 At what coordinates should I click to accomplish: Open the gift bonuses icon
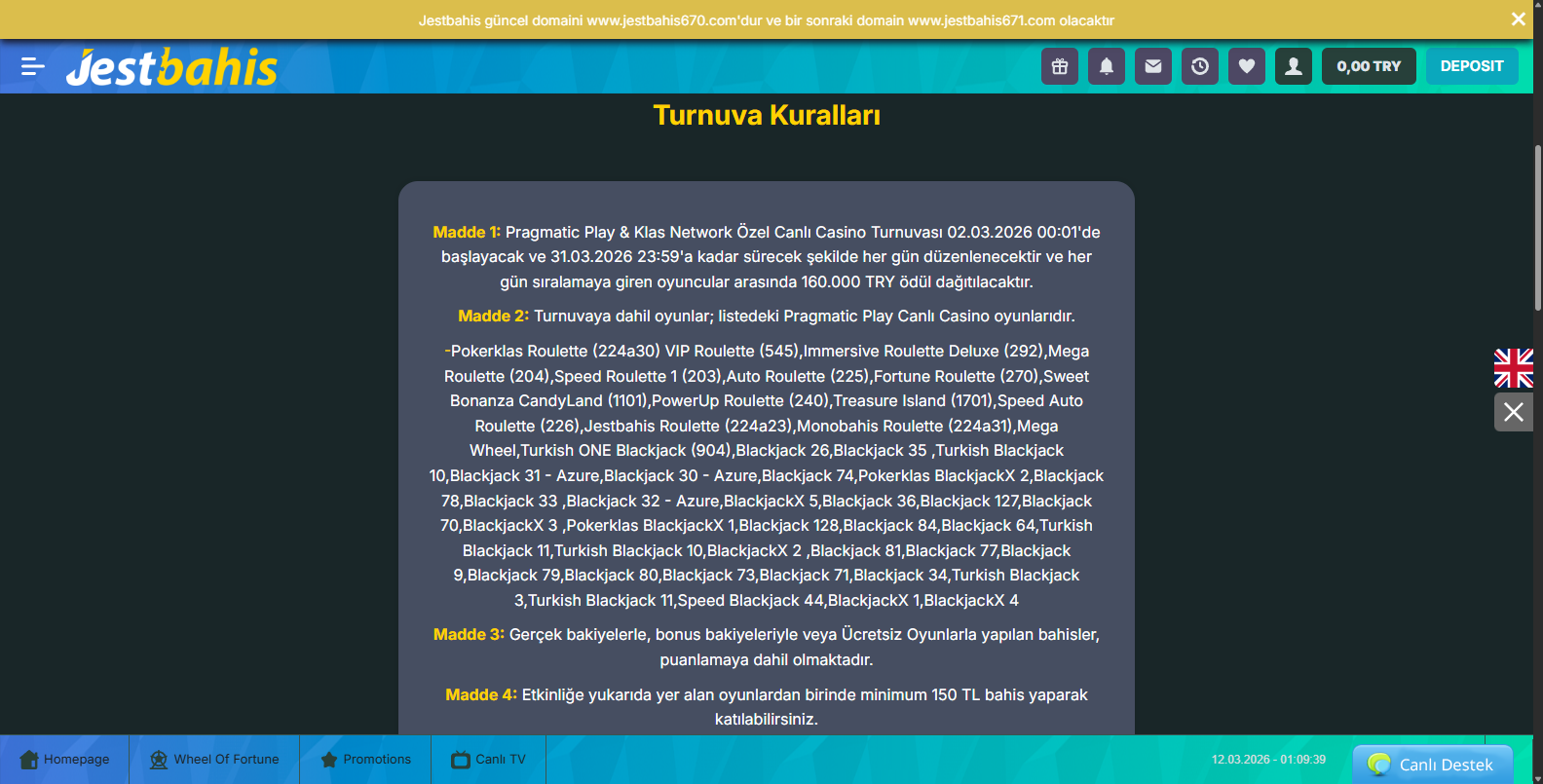(1060, 66)
